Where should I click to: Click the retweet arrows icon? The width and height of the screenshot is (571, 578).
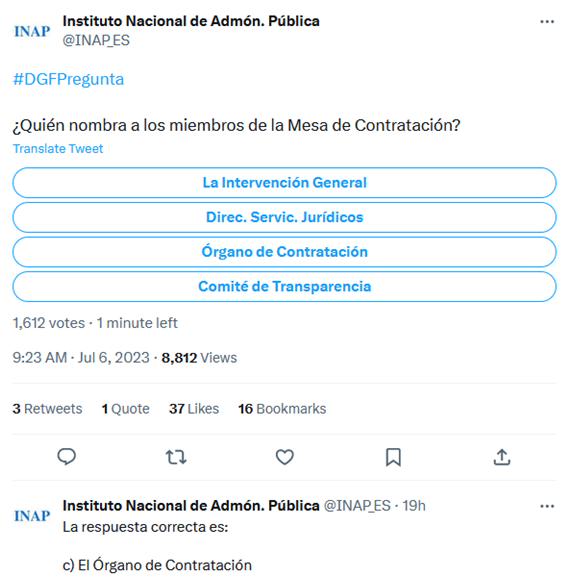pos(176,457)
